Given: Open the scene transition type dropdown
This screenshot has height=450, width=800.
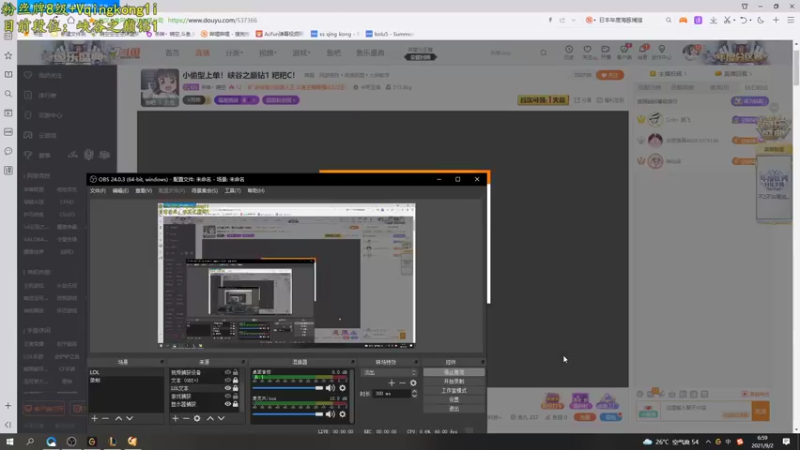Looking at the screenshot, I should pyautogui.click(x=389, y=372).
